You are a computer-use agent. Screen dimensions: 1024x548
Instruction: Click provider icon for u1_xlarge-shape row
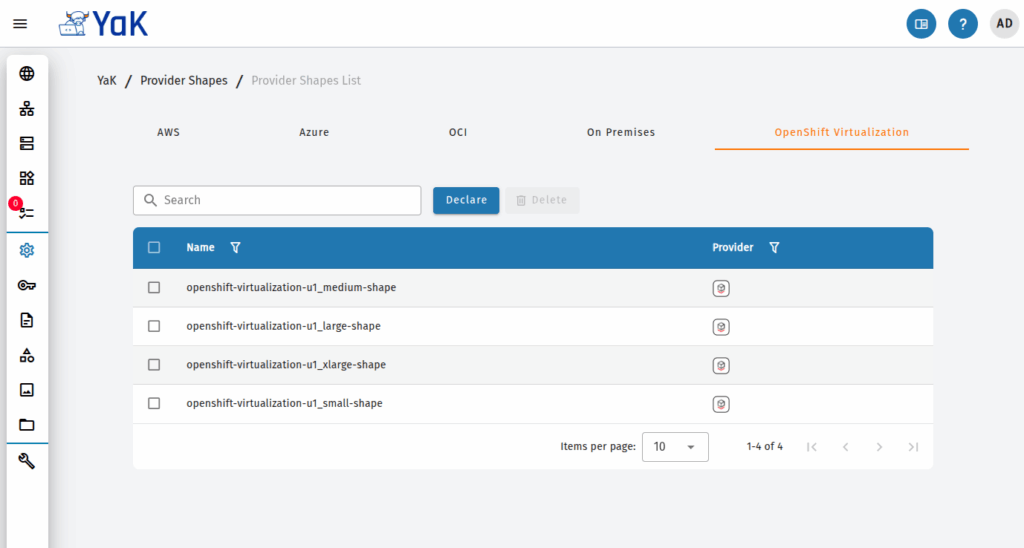coord(721,365)
